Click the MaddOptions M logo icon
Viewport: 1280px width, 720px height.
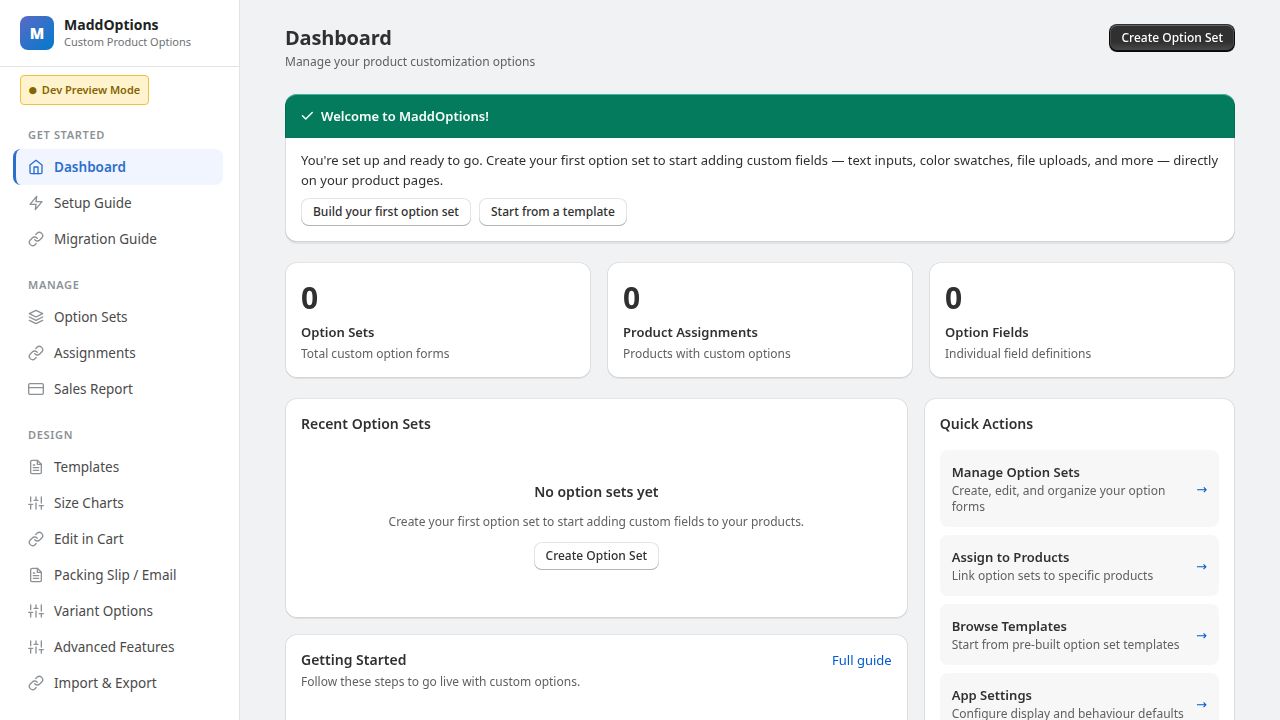click(x=37, y=33)
